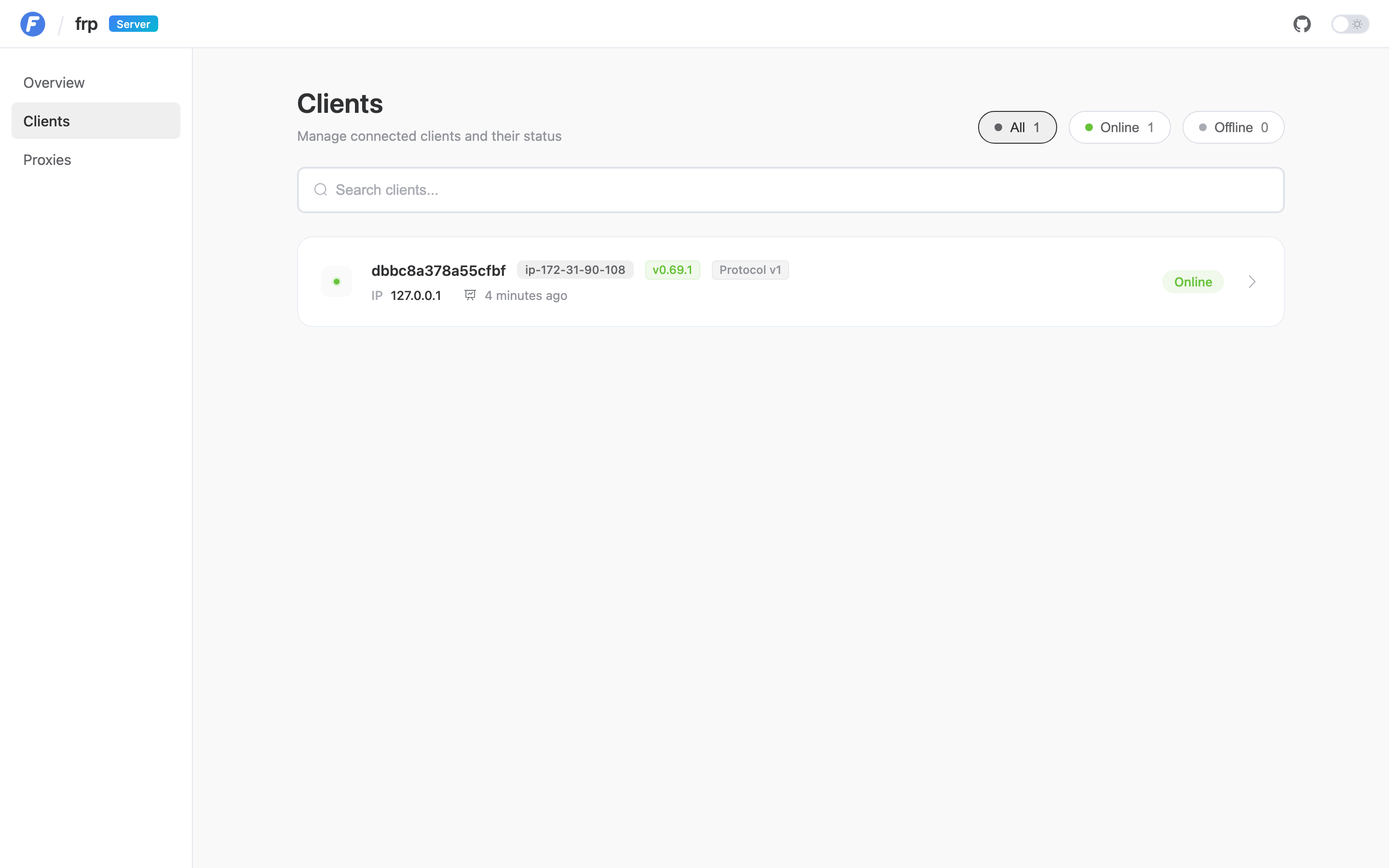Go to Proxies in the sidebar

[96, 159]
